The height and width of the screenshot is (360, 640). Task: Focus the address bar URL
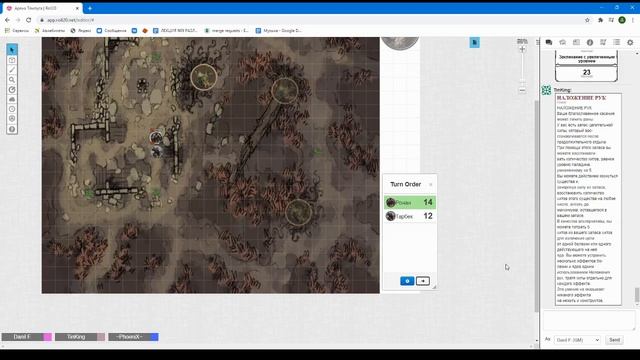[x=70, y=20]
